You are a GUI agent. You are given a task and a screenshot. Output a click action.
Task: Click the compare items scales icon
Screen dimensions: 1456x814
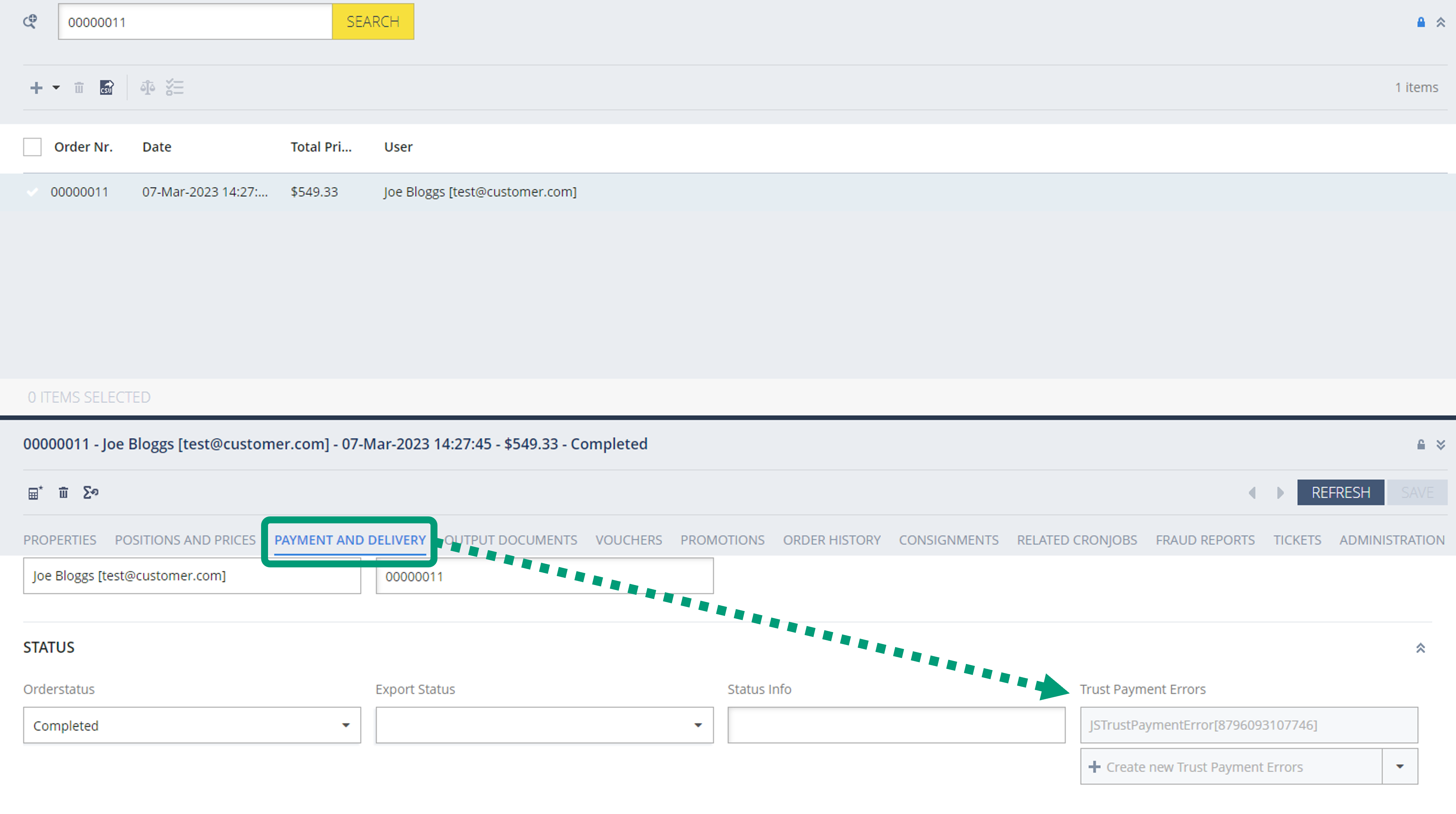click(148, 88)
